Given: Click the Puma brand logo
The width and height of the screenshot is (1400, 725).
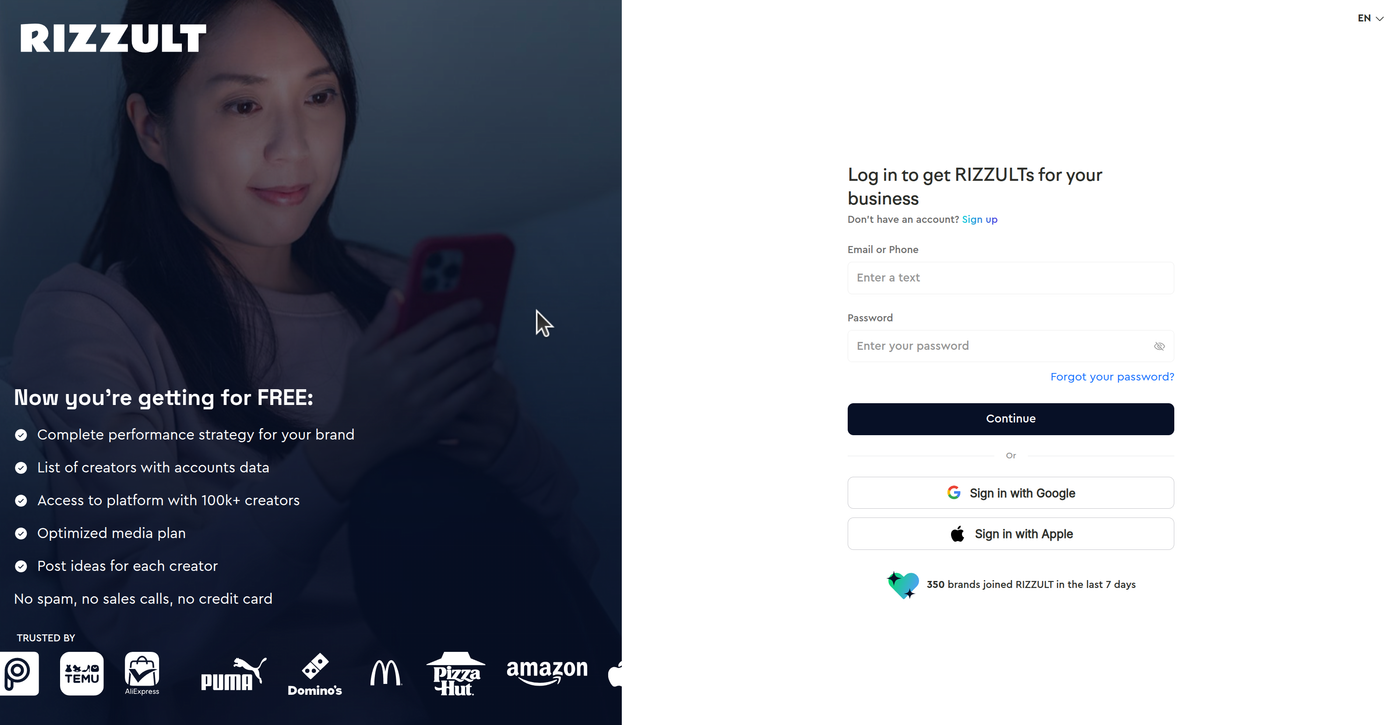Looking at the screenshot, I should 233,674.
